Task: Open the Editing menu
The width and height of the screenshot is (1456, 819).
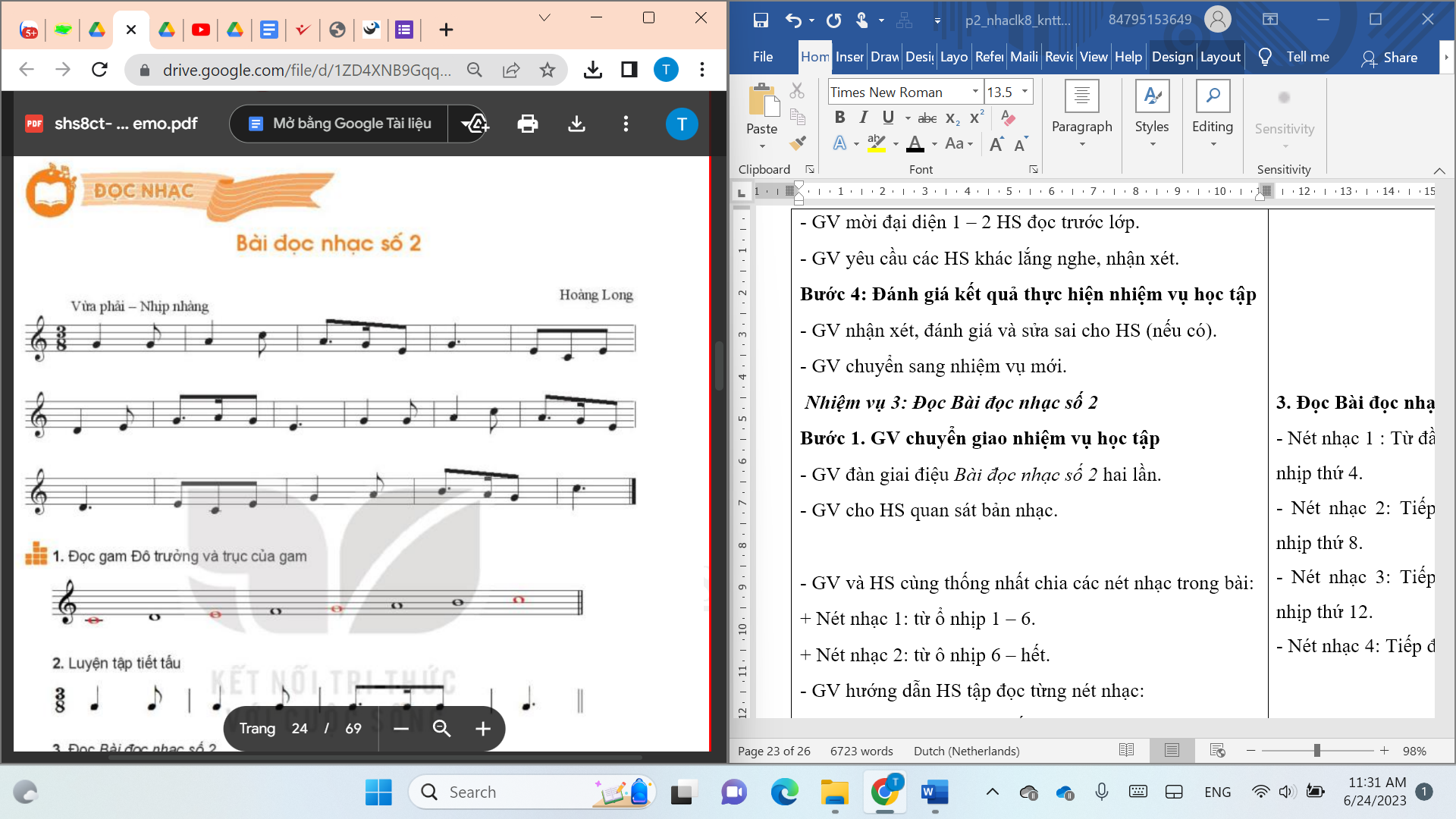Action: click(x=1213, y=115)
